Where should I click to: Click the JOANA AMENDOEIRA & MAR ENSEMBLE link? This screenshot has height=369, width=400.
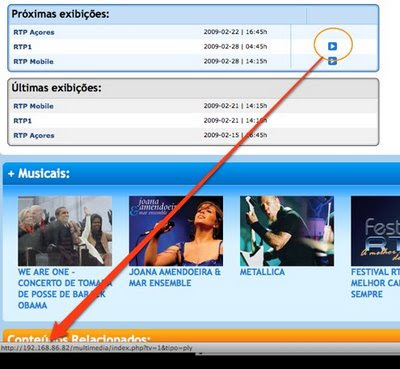click(x=175, y=277)
